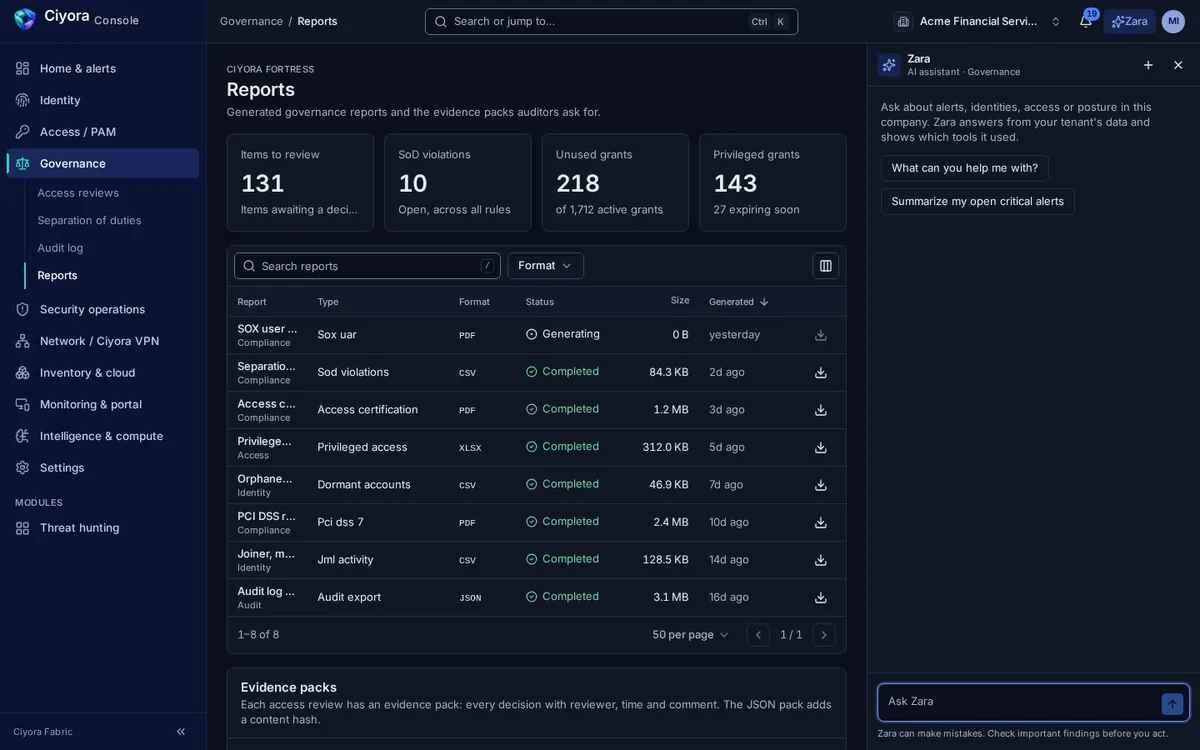This screenshot has height=750, width=1200.
Task: Open the SOX user report row
Action: [536, 335]
